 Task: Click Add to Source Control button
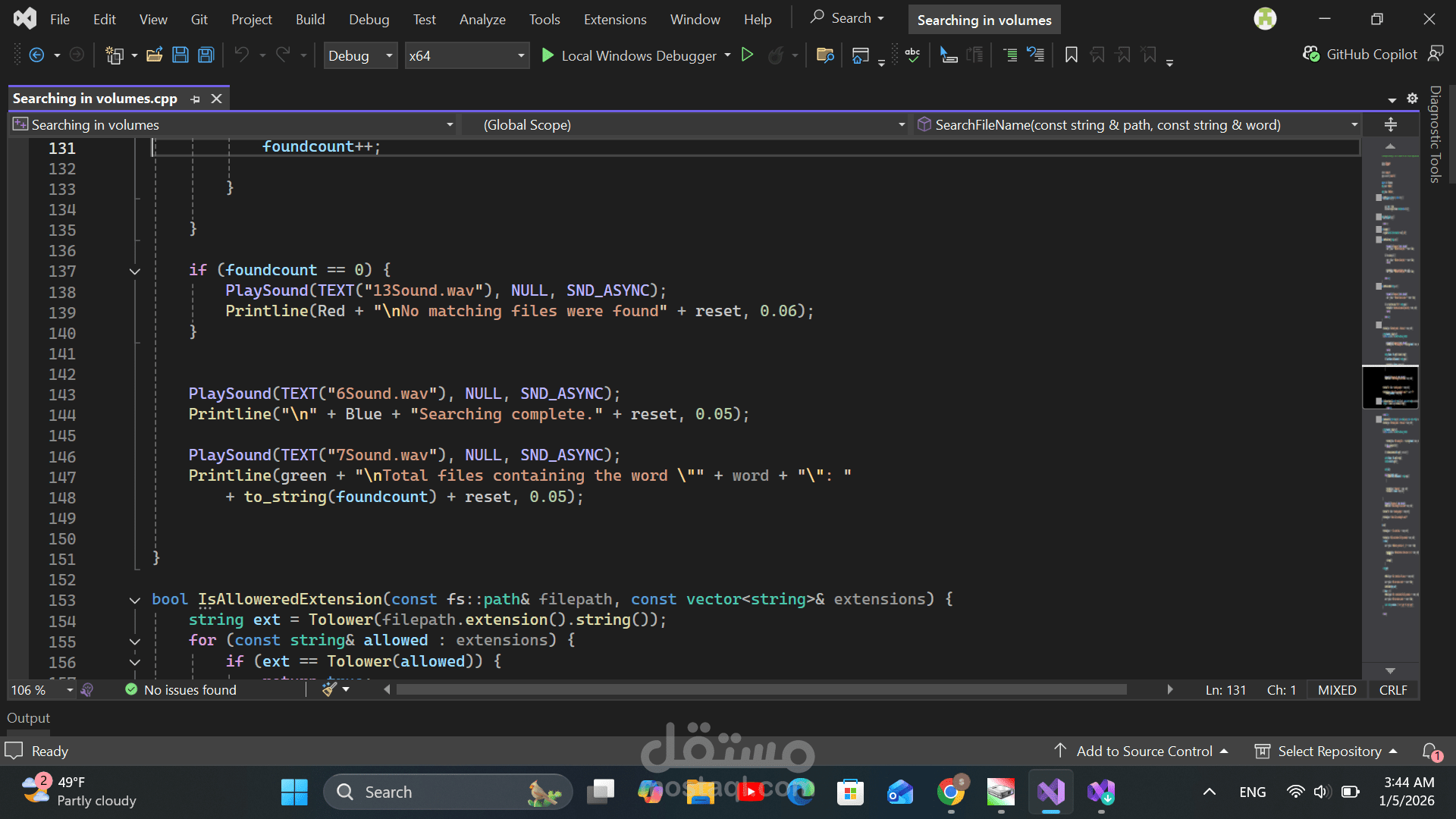[x=1144, y=751]
